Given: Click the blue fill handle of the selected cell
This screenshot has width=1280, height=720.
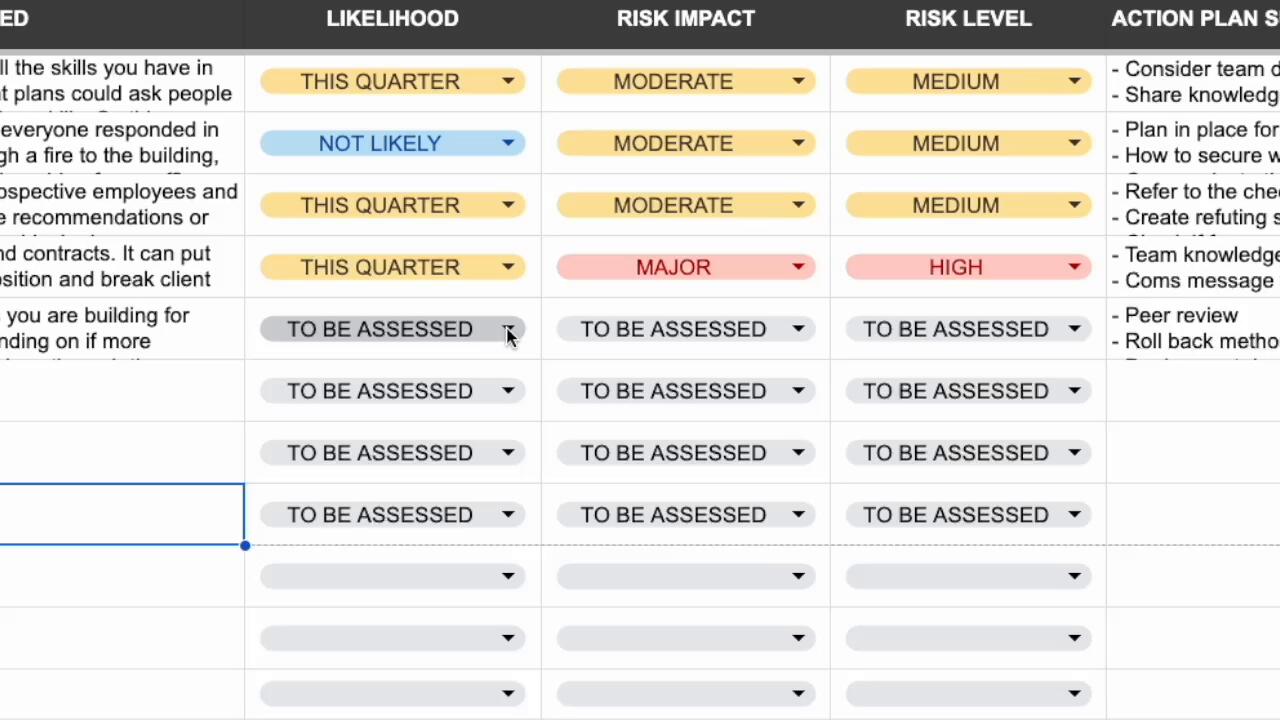Looking at the screenshot, I should [x=245, y=545].
